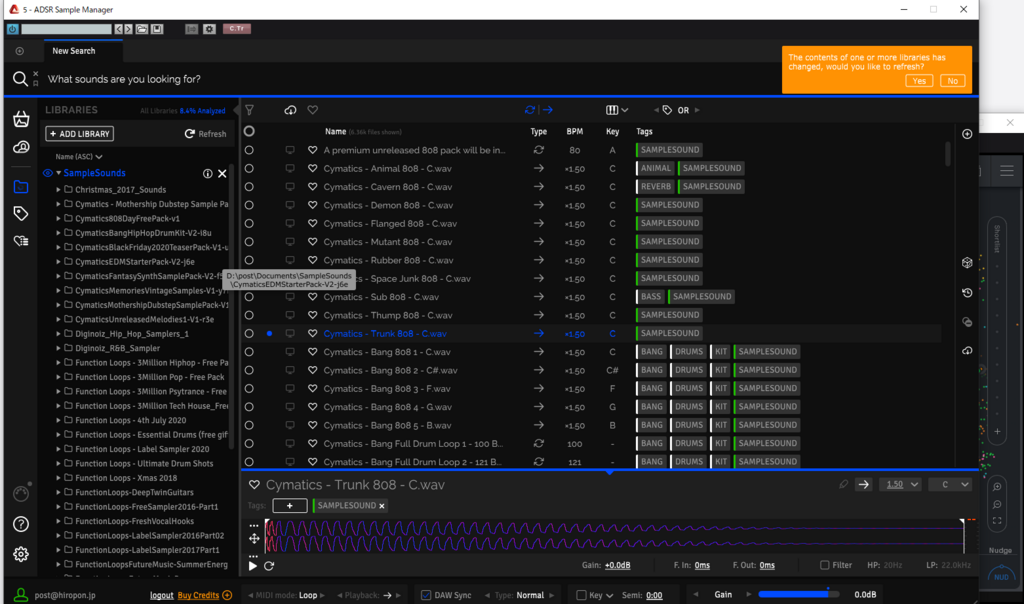The image size is (1024, 604).
Task: Open the C key dropdown in preview panel
Action: 950,485
